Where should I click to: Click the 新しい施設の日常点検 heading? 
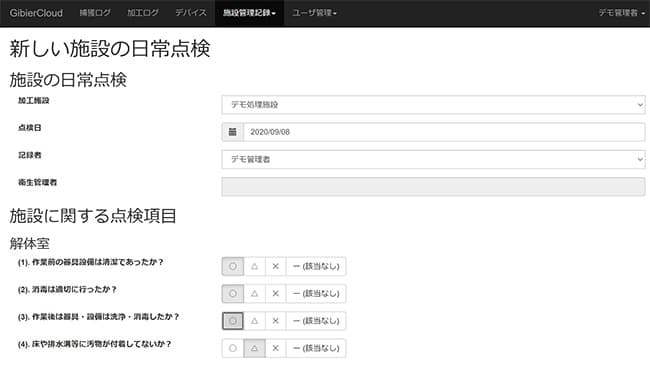tap(110, 49)
